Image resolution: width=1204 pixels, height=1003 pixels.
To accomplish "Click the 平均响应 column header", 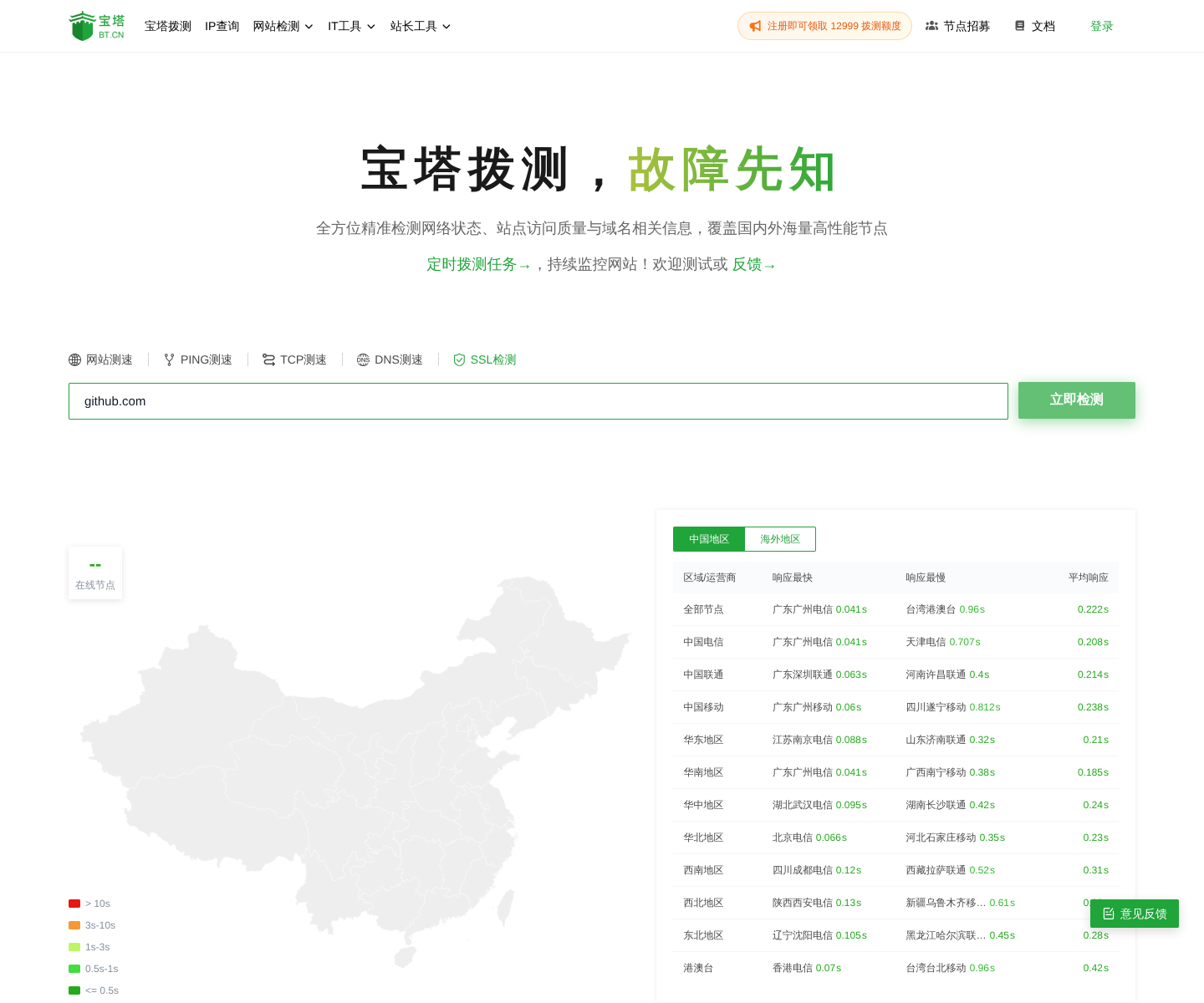I will [x=1088, y=578].
